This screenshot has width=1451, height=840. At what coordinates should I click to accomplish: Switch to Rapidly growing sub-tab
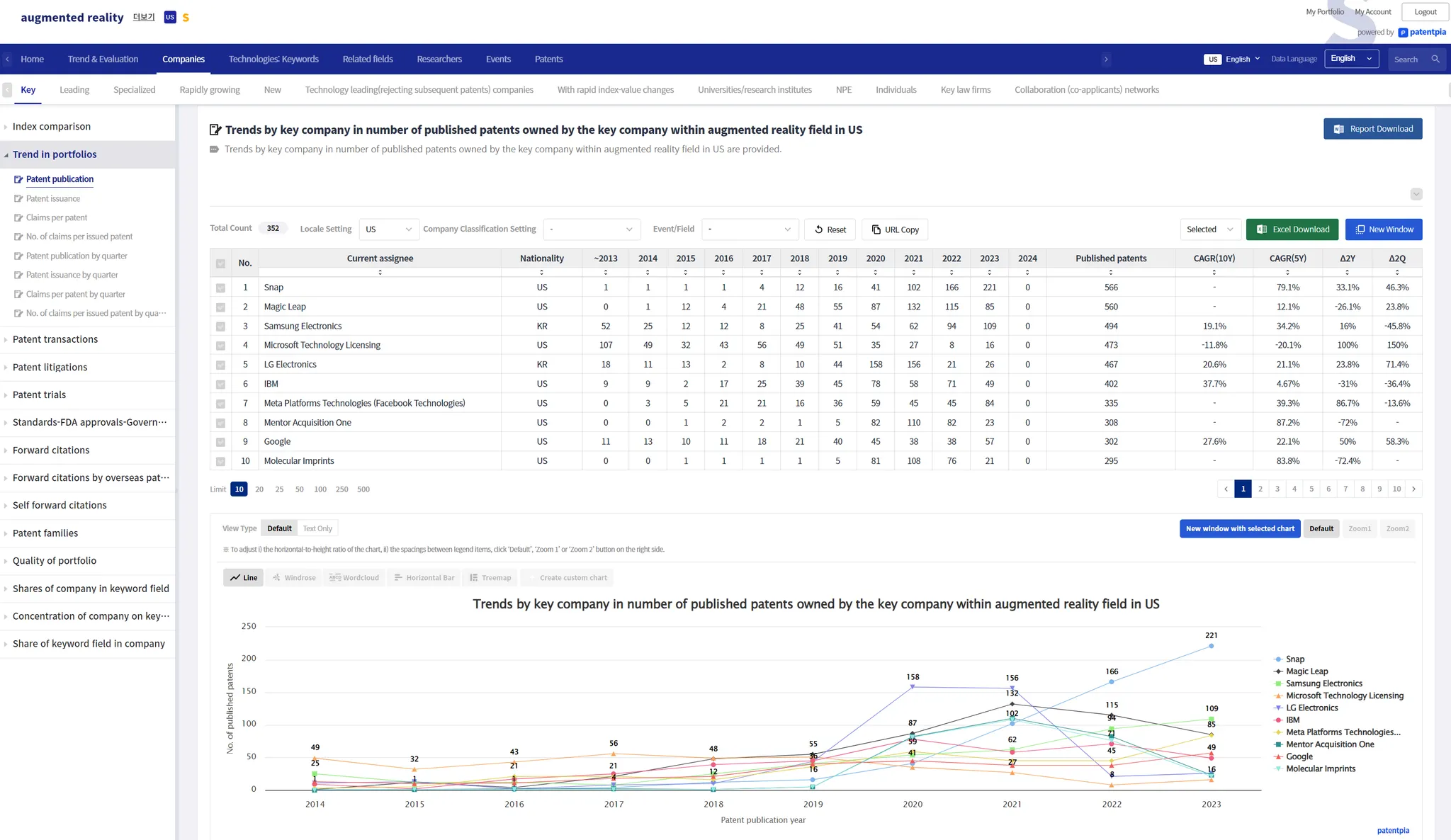click(210, 90)
